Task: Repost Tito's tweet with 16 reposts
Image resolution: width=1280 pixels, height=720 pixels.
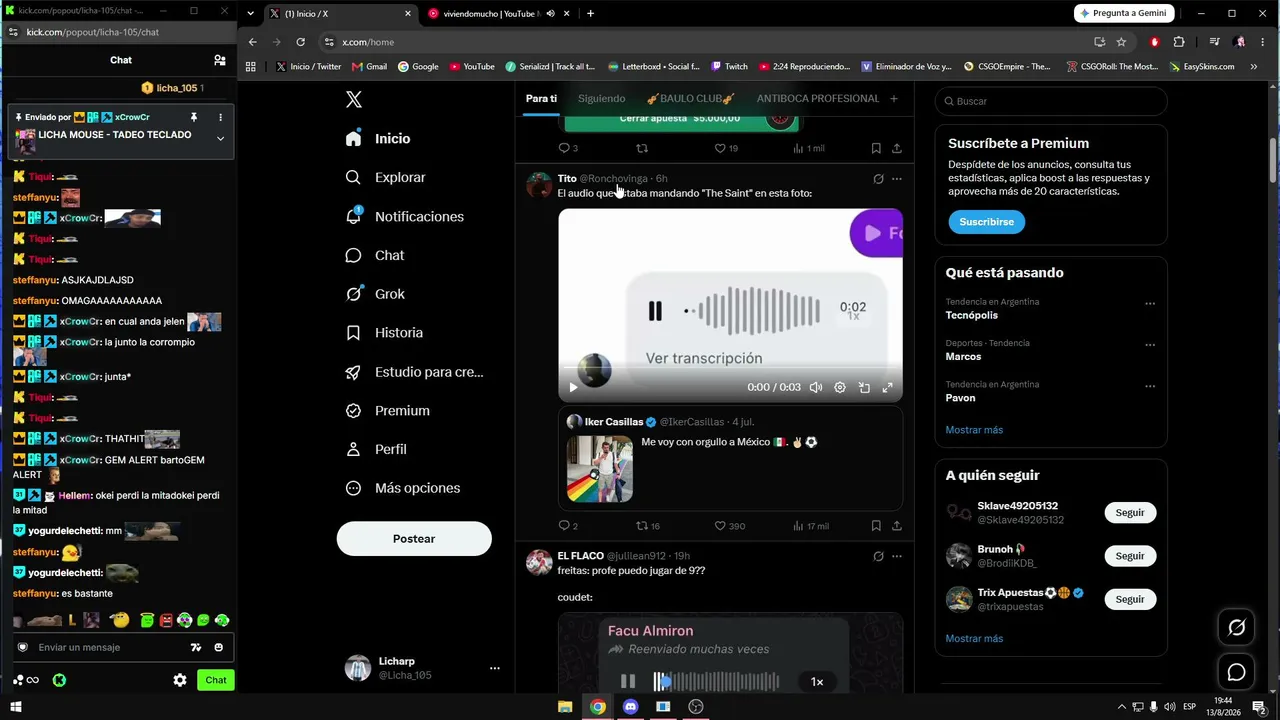Action: [x=648, y=526]
